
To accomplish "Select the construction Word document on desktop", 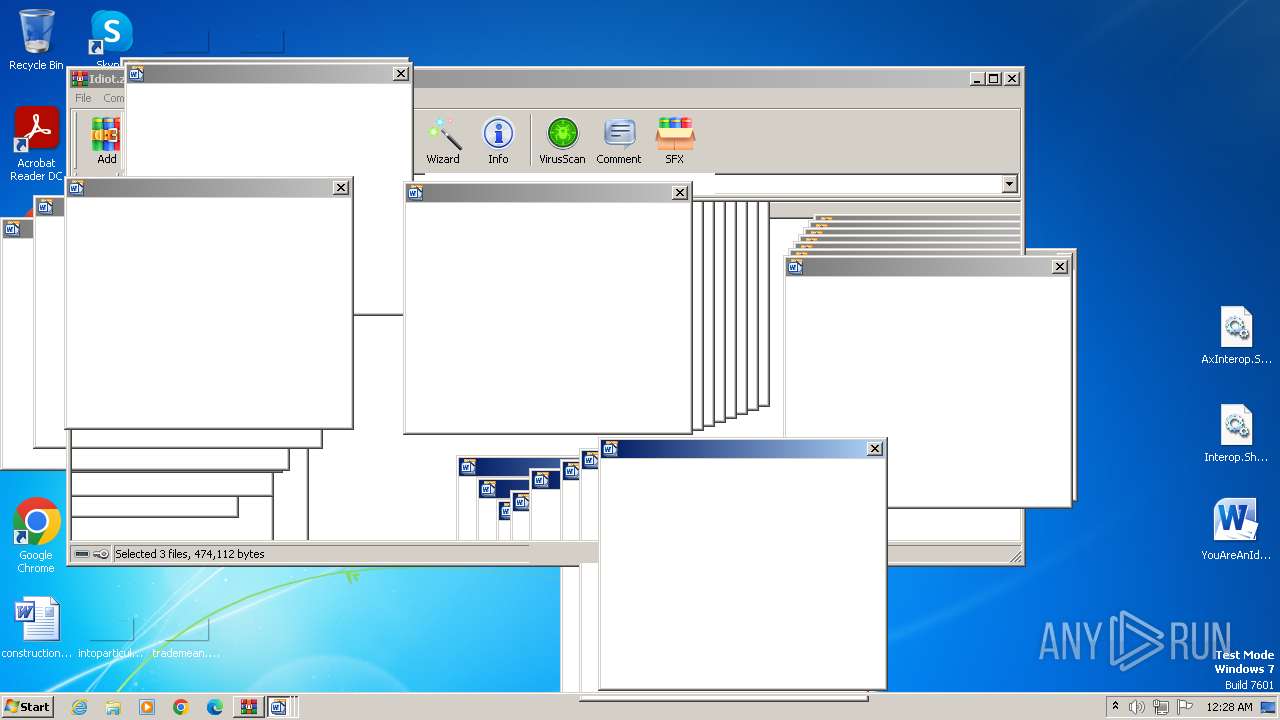I will [x=37, y=629].
